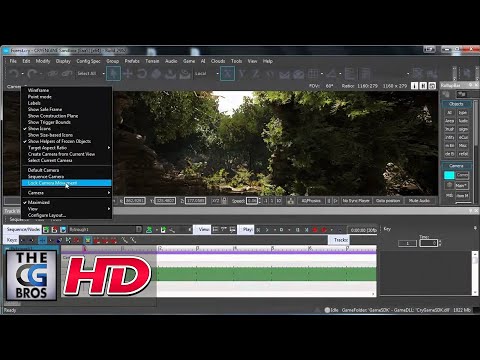This screenshot has height=360, width=480.
Task: Click the step icon beside AI/Physics
Action: [x=336, y=201]
